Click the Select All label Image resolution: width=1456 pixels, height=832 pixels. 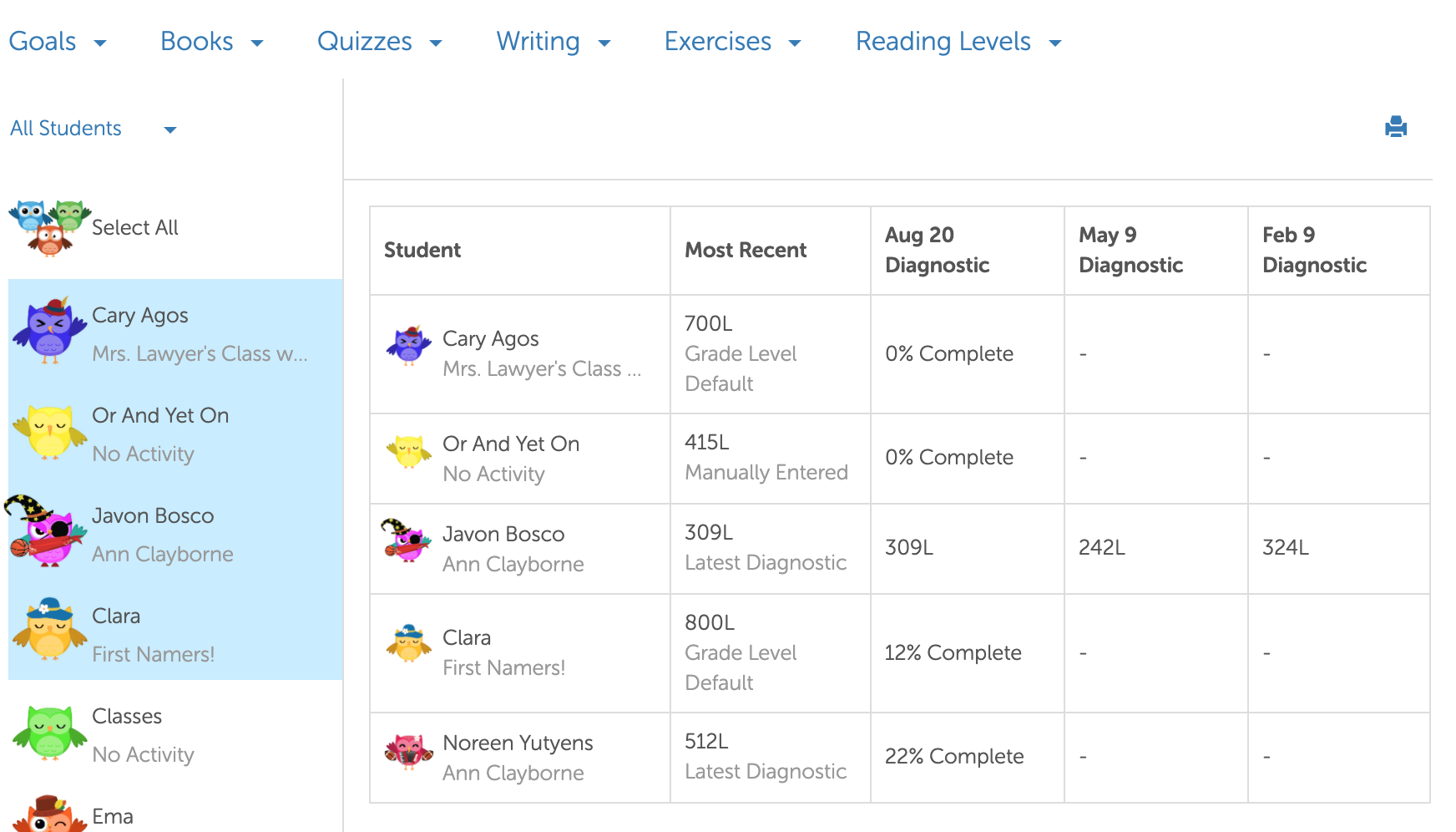135,228
